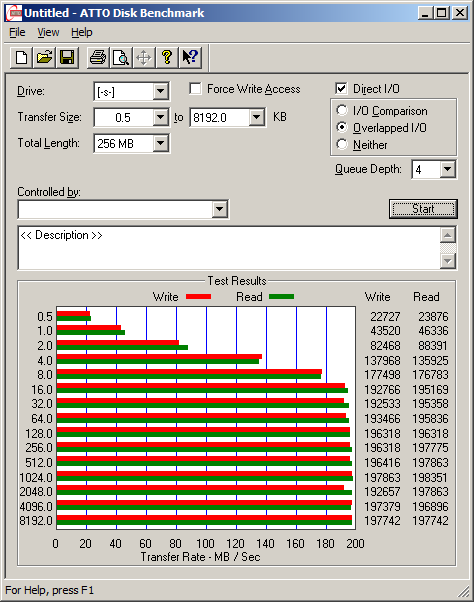Click the Open file folder icon
The height and width of the screenshot is (602, 474).
44,58
